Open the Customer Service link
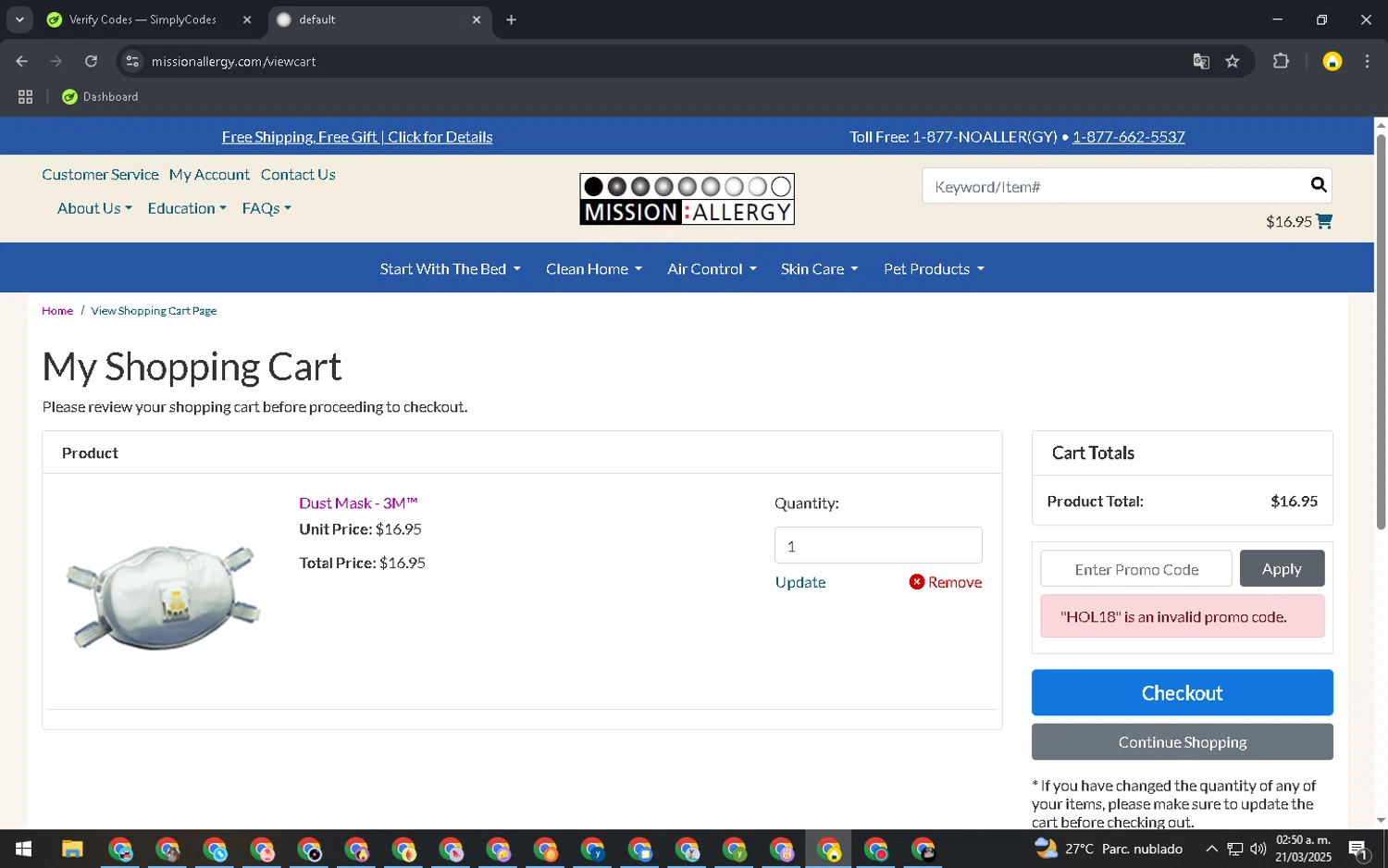 [100, 174]
